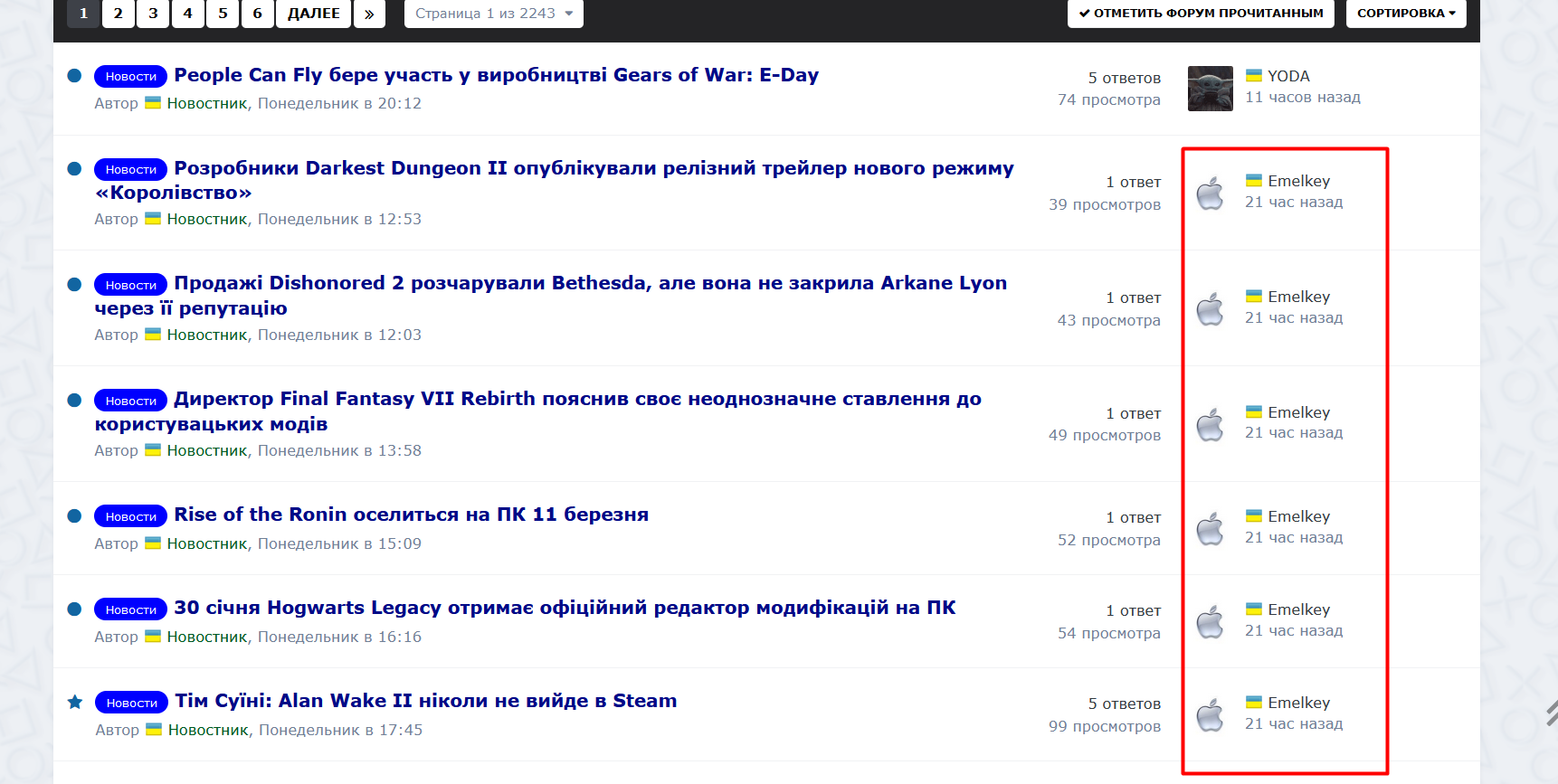Click '21 час назад' in Dishonored 2 row
Screen dimensions: 1558x784
tap(1294, 317)
